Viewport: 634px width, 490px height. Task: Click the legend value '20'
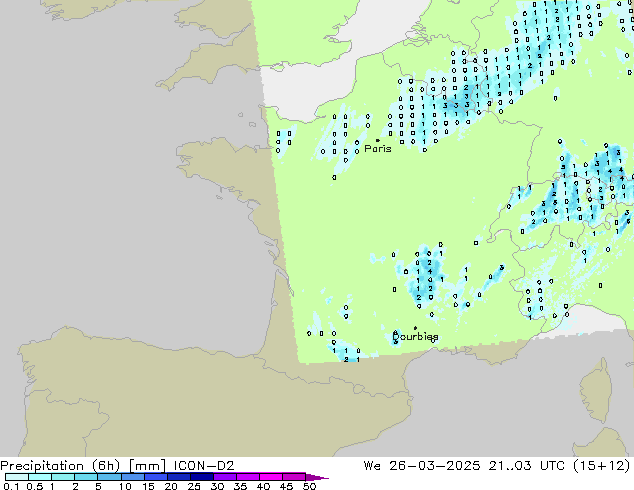click(171, 486)
